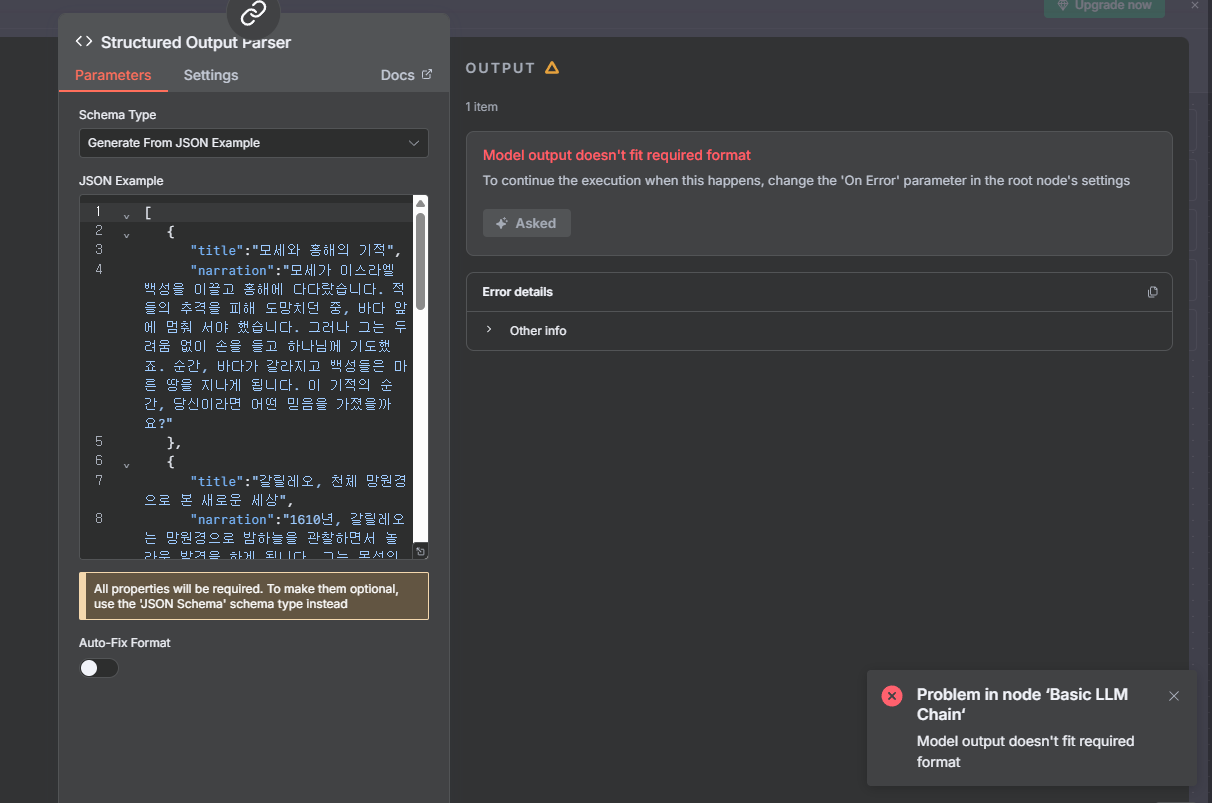Screen dimensions: 1212x803
Task: Click the 'Model output doesn't fit required format' heading
Action: [x=616, y=155]
